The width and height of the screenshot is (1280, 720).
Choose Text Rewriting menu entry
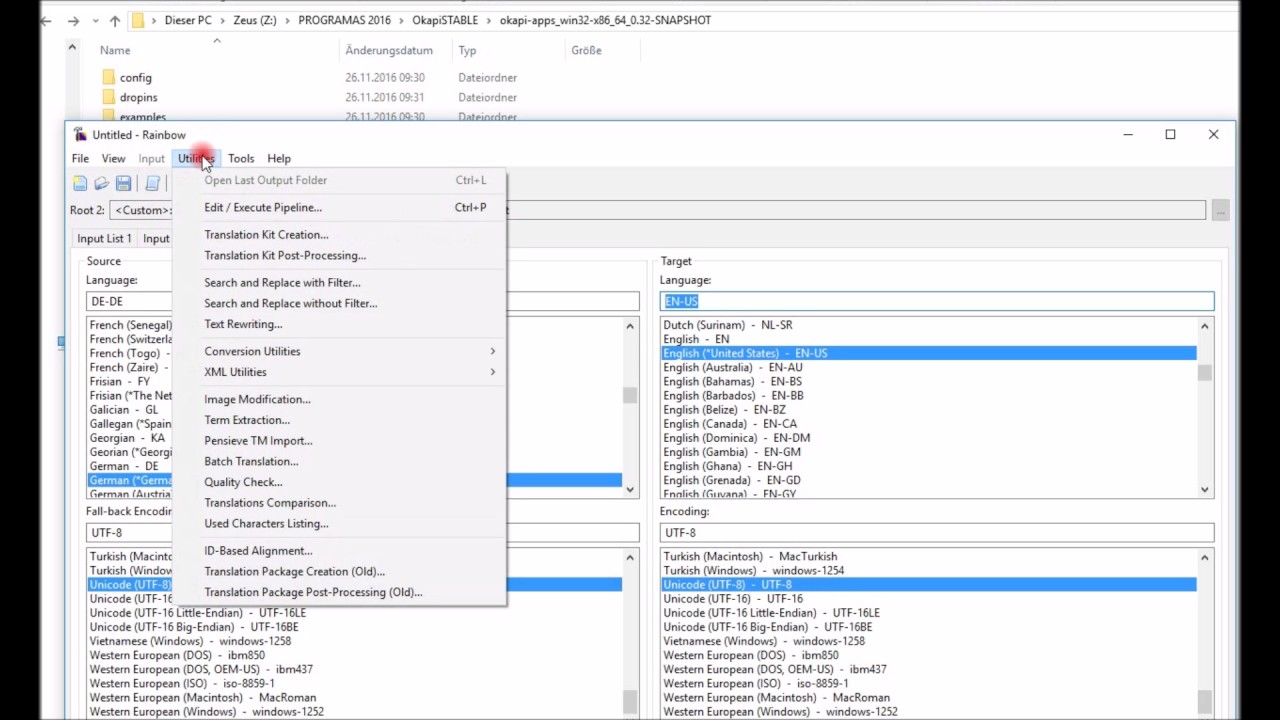pyautogui.click(x=340, y=324)
